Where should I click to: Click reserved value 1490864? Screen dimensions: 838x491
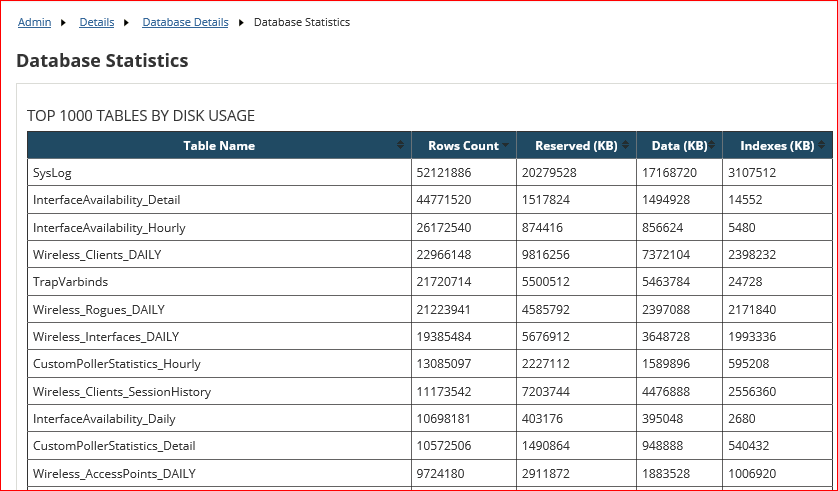[x=546, y=446]
